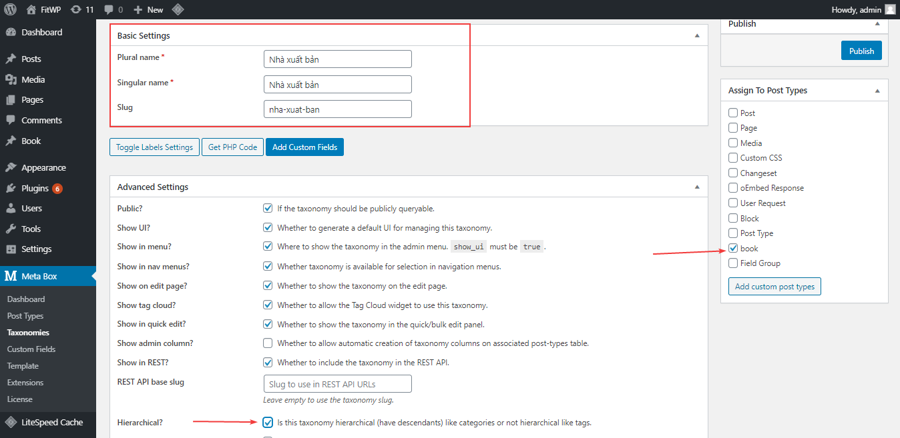Open Template submenu item

click(x=23, y=366)
